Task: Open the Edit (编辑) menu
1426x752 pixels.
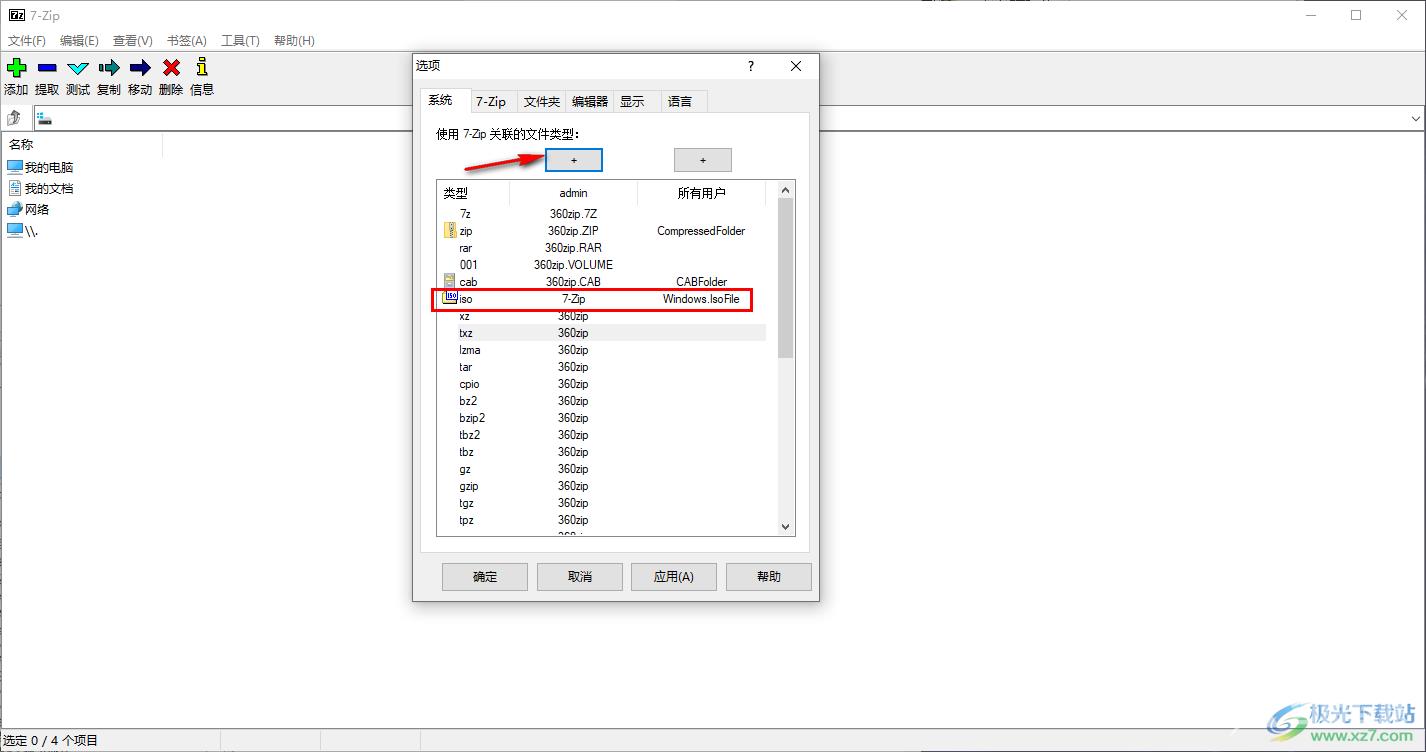Action: [79, 41]
